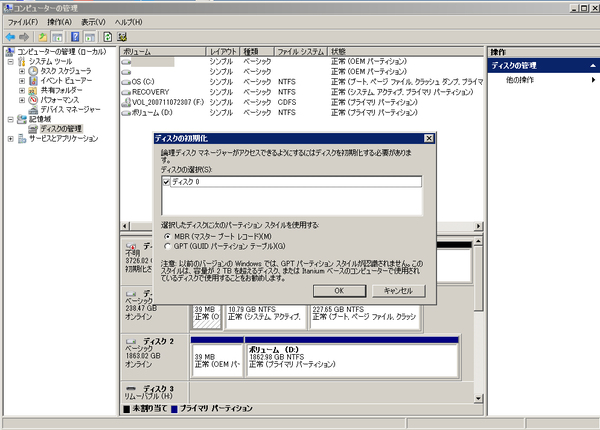Close the ディスクの初期化 dialog

[429, 138]
